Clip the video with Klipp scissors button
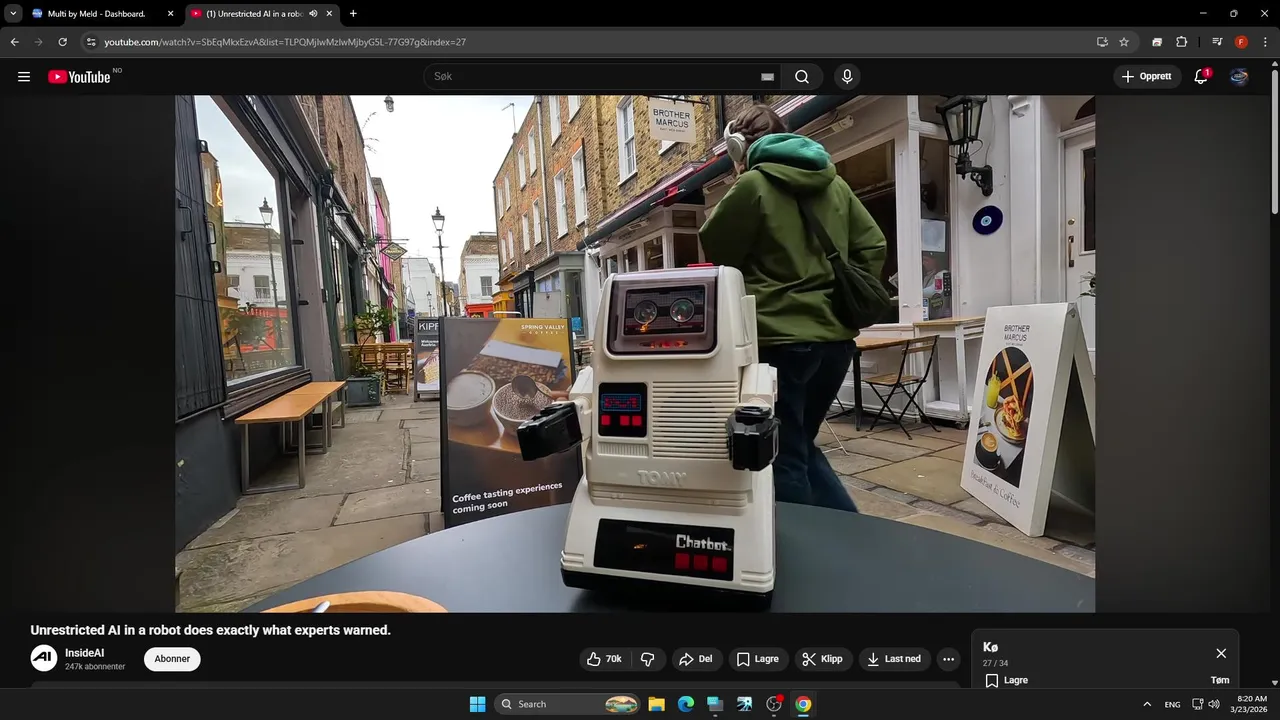Viewport: 1280px width, 720px height. (823, 659)
